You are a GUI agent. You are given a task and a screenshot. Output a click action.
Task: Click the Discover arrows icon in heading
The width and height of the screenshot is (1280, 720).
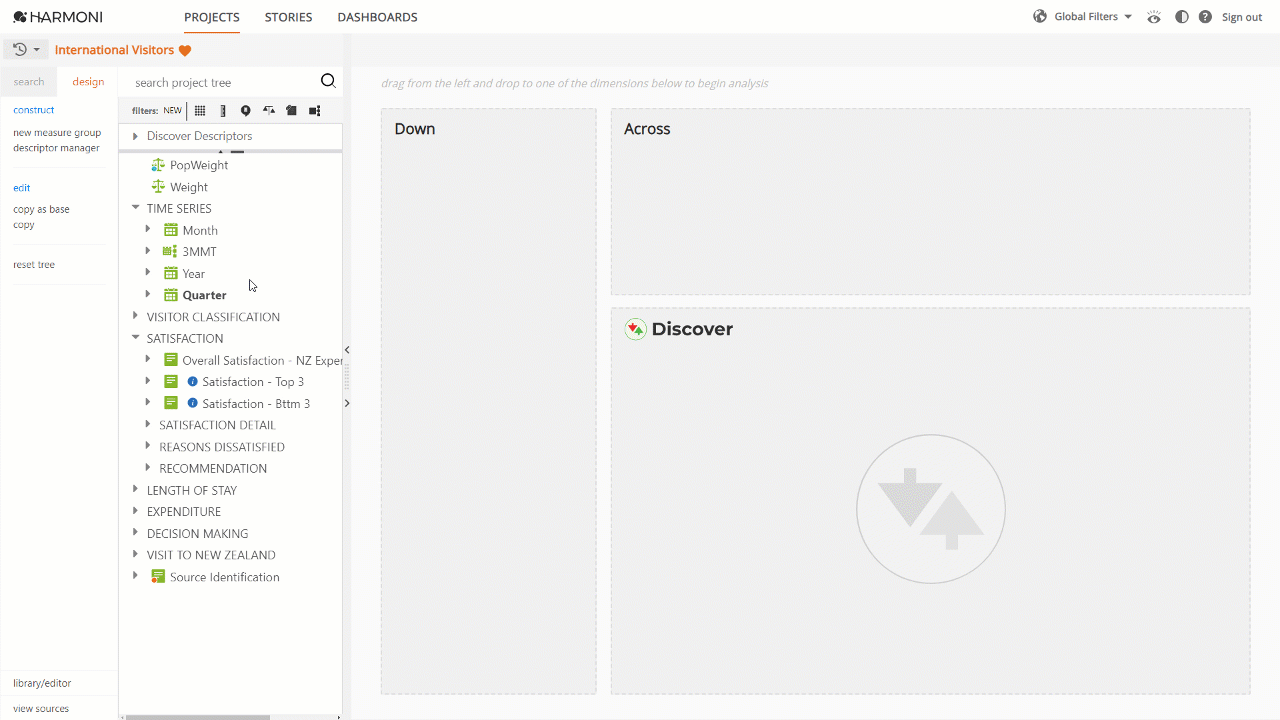[635, 329]
